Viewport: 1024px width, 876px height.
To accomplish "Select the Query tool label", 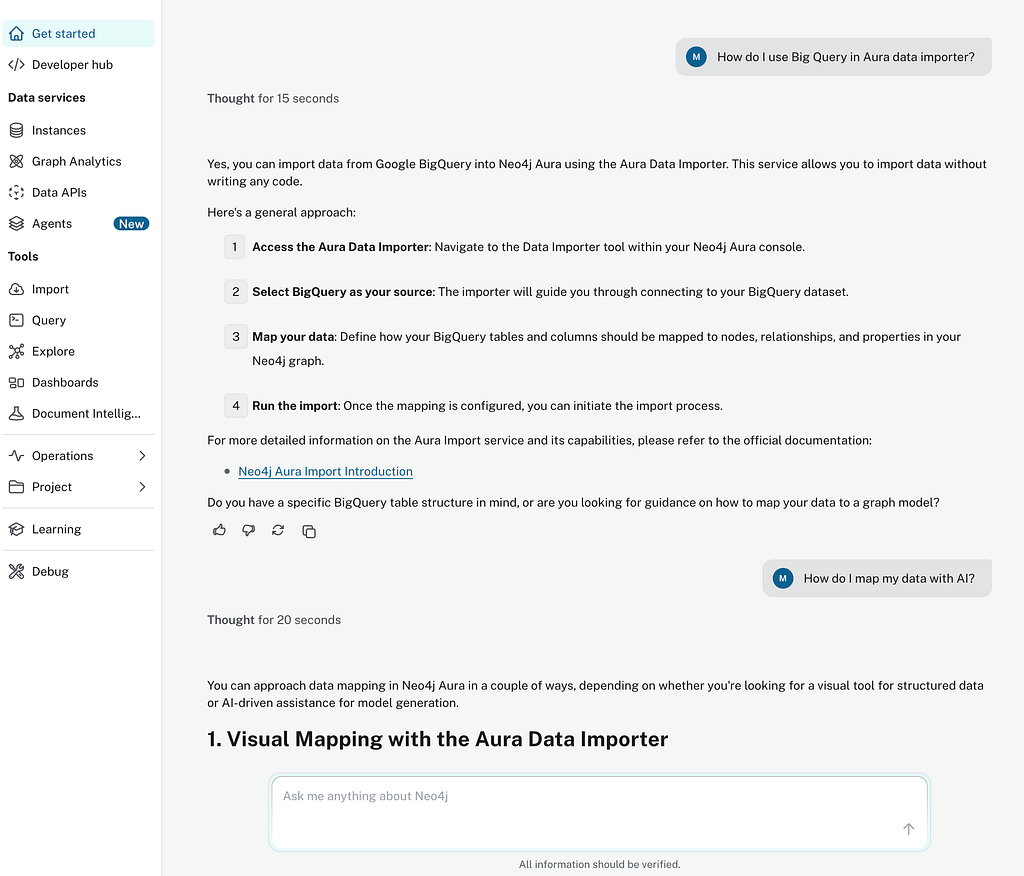I will 49,320.
